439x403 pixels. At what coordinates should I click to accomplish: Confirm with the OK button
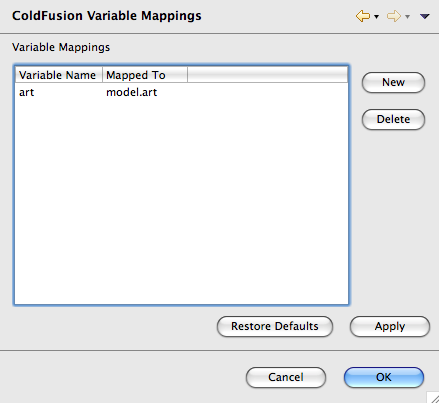384,377
